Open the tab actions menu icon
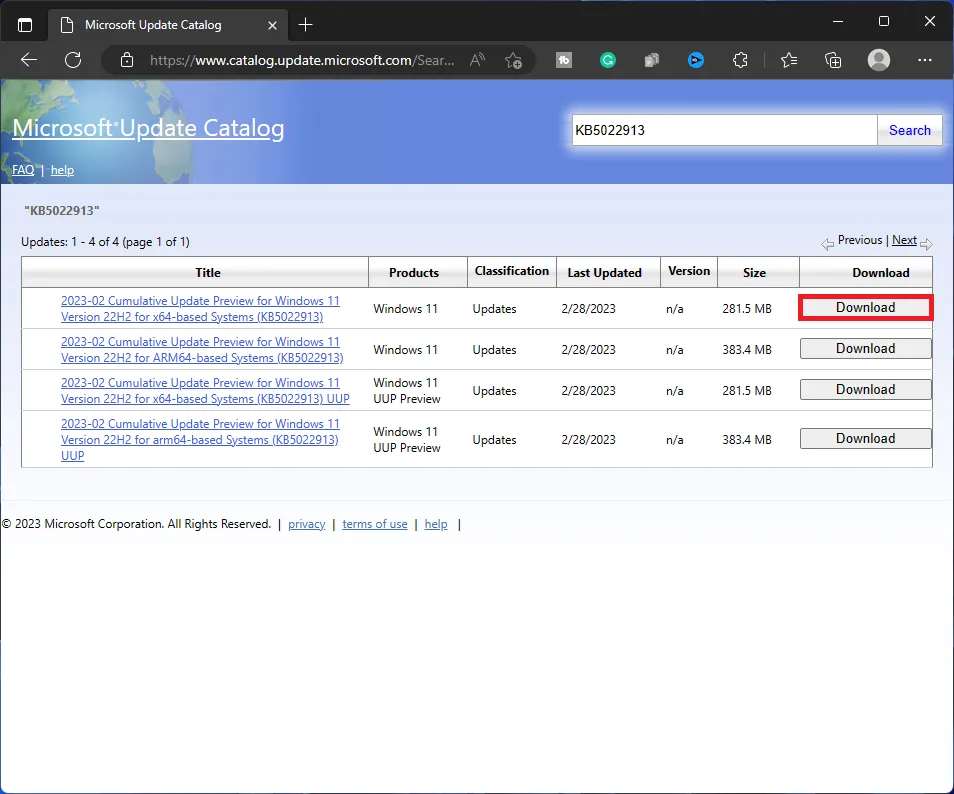Image resolution: width=954 pixels, height=794 pixels. click(x=25, y=25)
